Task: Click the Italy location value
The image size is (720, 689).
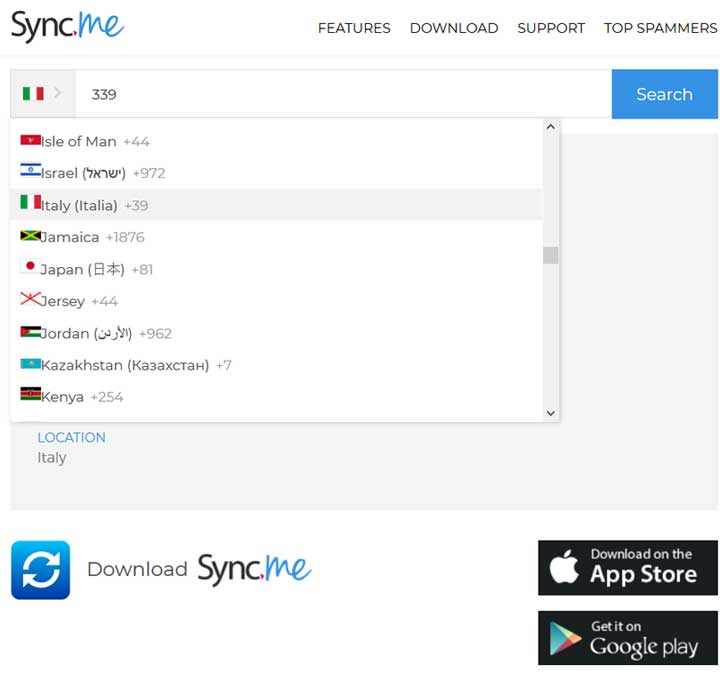Action: click(52, 457)
